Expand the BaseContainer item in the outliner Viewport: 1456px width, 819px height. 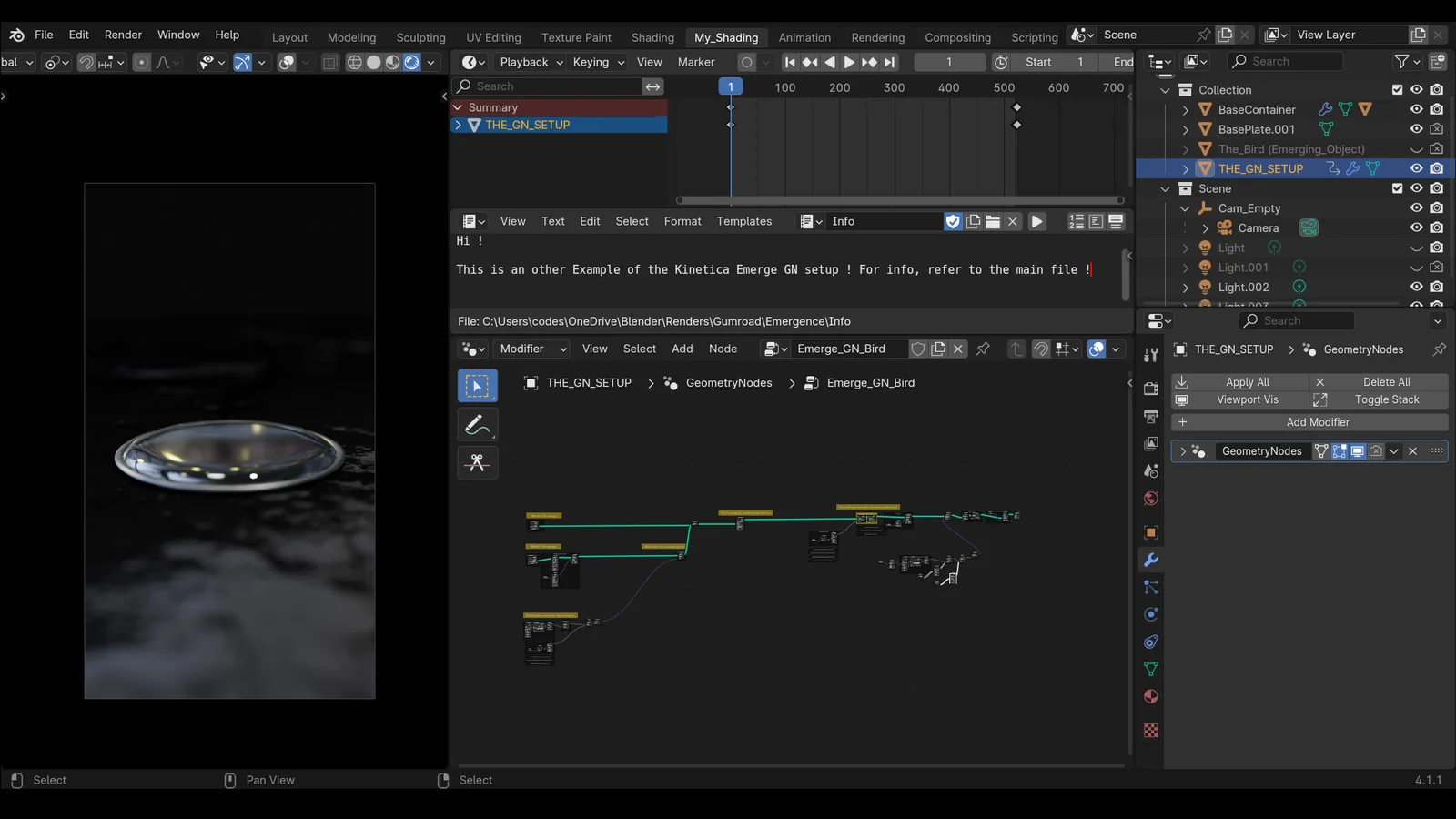click(1186, 109)
